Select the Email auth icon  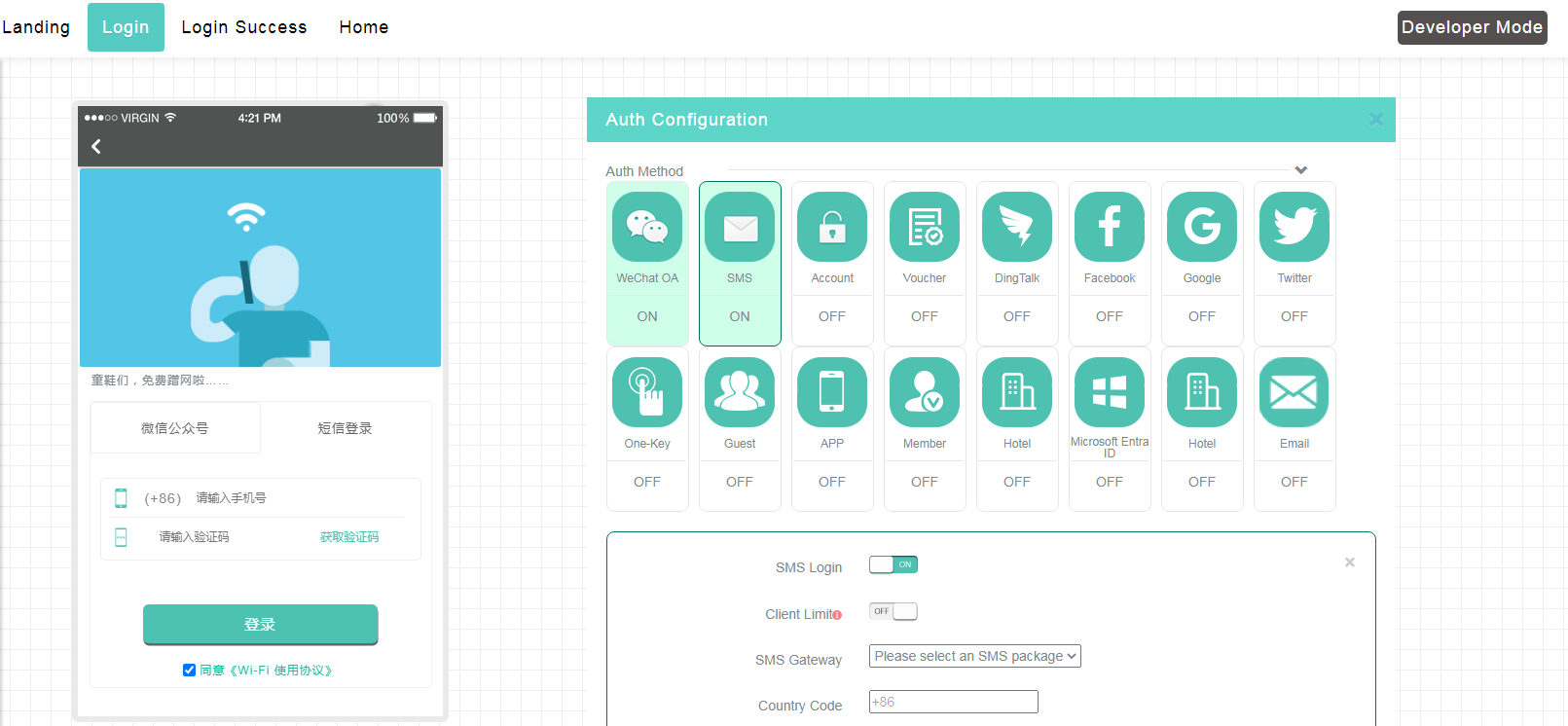tap(1295, 392)
